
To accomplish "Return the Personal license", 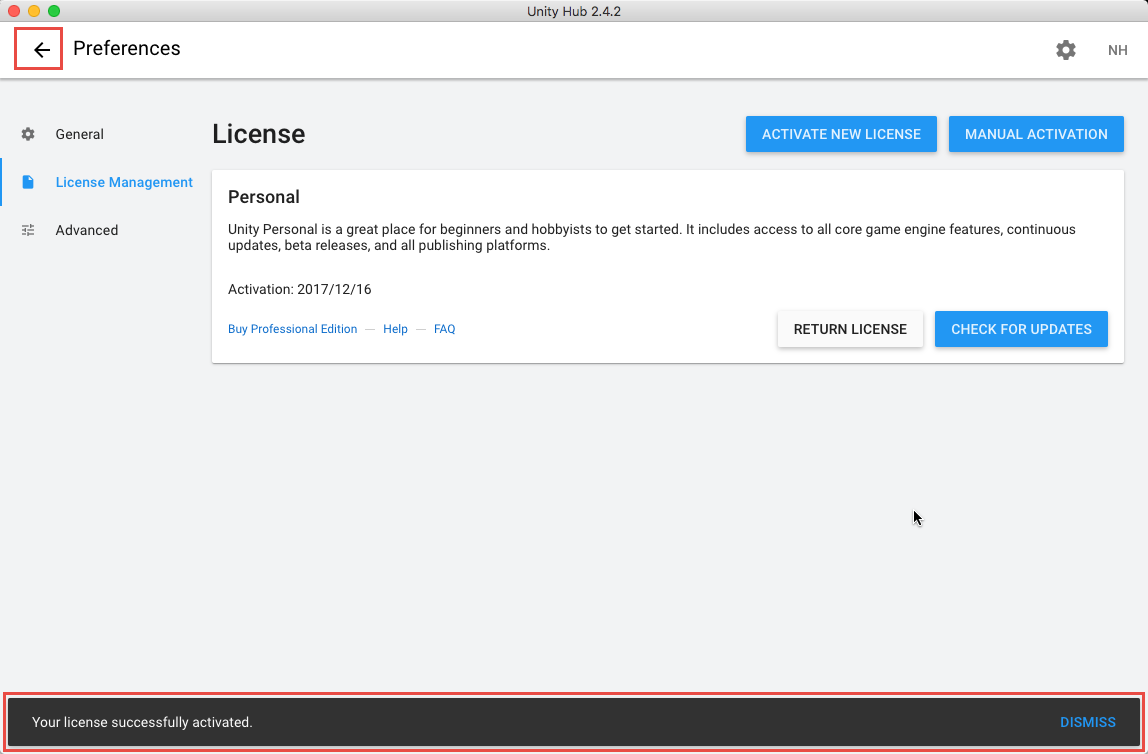I will coord(850,329).
